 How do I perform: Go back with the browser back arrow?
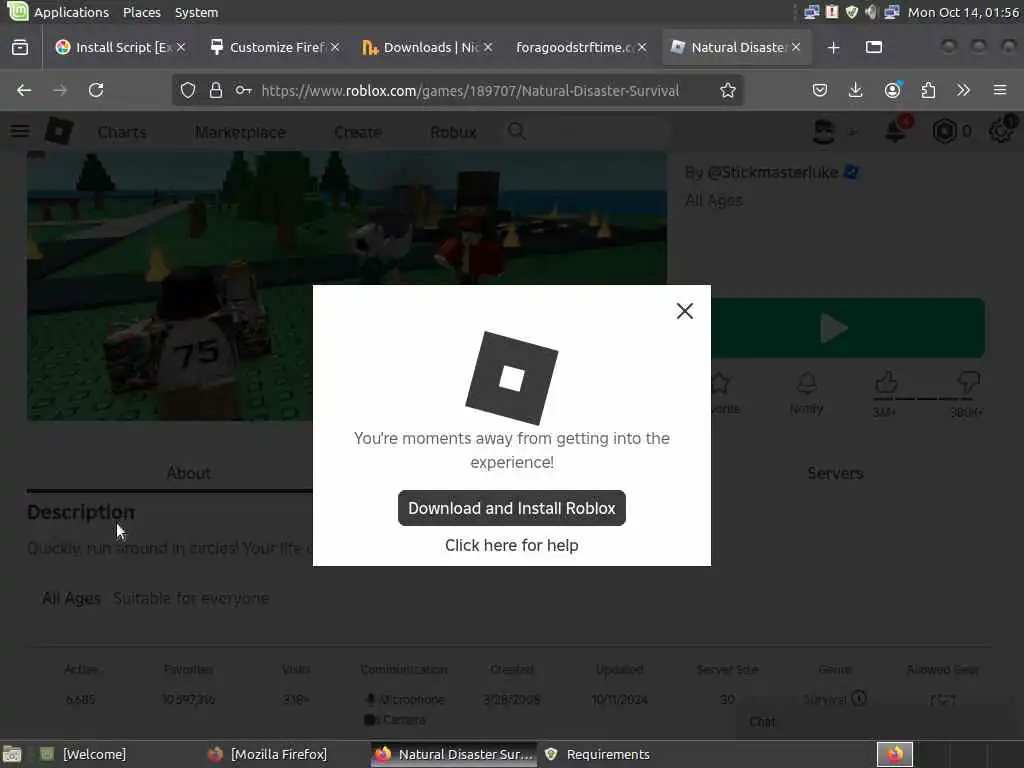point(24,90)
